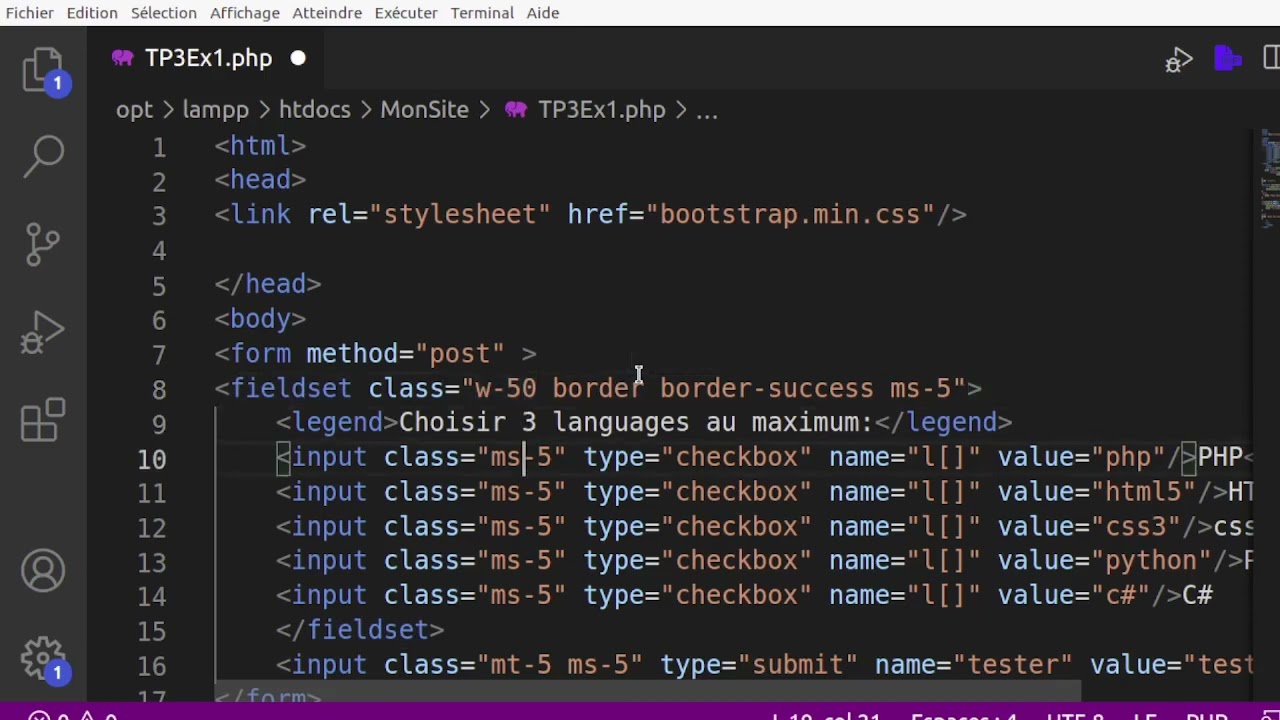Click the '<head>' opening tag on line 2

point(260,180)
